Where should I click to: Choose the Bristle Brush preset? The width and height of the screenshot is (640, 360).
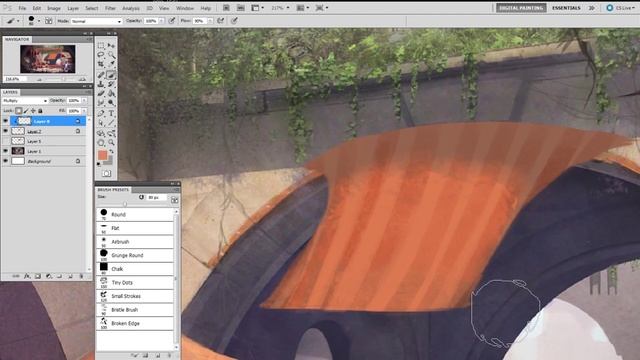(x=135, y=309)
